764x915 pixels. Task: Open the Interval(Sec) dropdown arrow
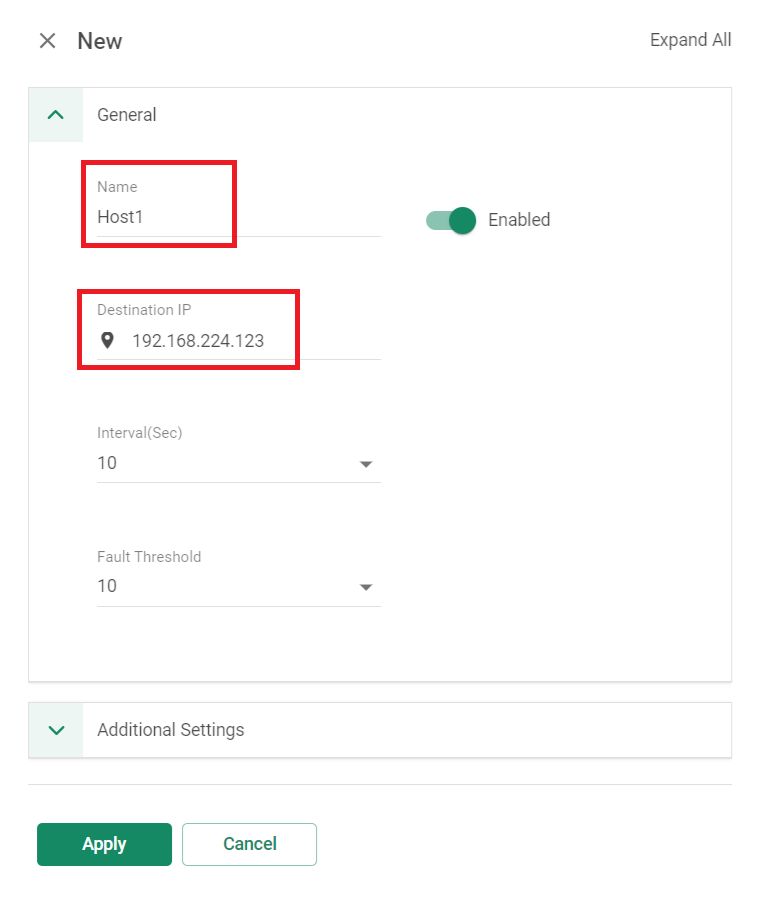[366, 465]
